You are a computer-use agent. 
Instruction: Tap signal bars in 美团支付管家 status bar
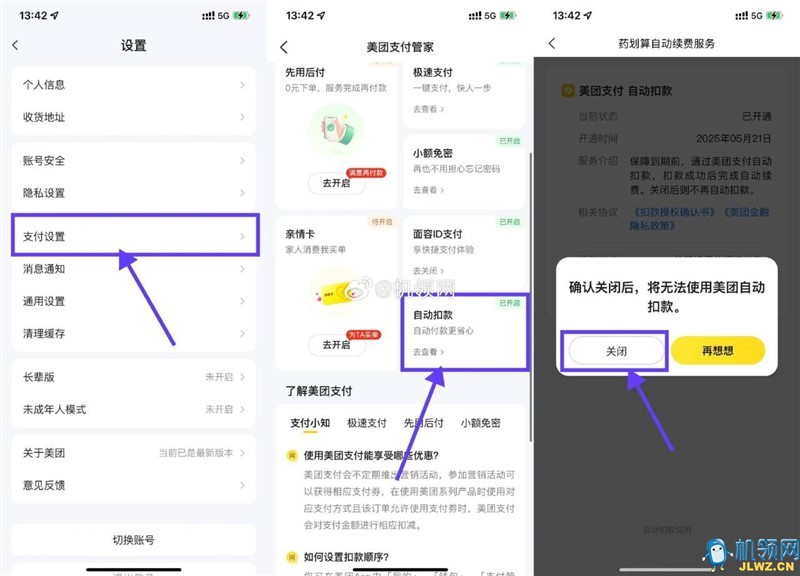click(x=476, y=16)
